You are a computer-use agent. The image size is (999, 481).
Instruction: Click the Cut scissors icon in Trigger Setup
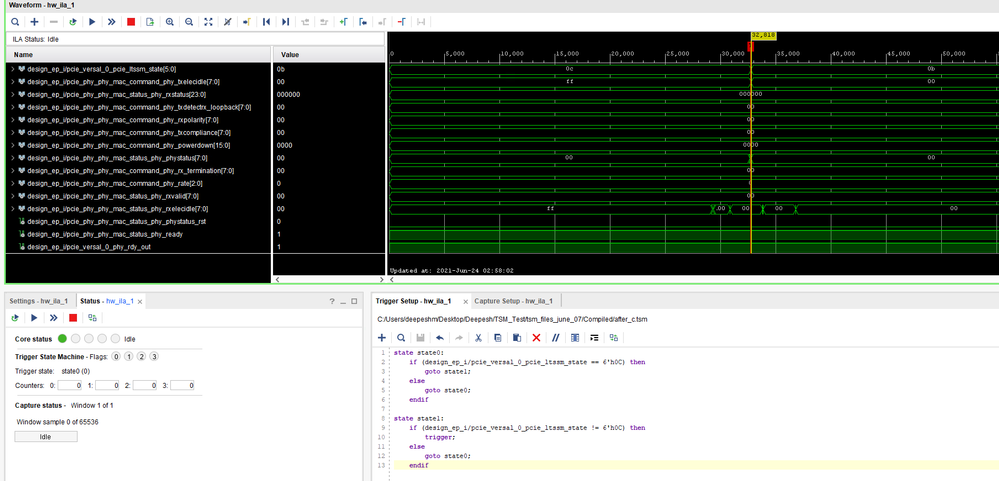point(478,338)
